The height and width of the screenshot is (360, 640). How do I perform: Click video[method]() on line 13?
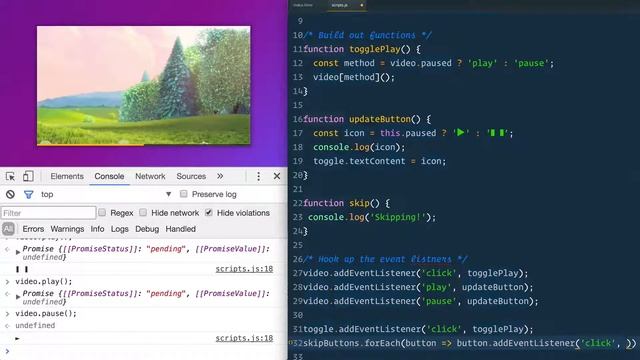[354, 77]
